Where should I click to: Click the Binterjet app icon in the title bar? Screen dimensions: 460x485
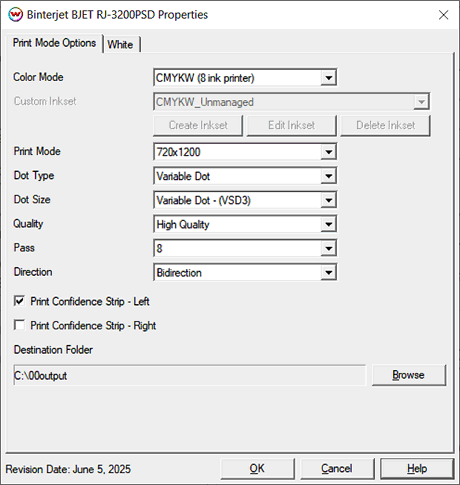[15, 15]
